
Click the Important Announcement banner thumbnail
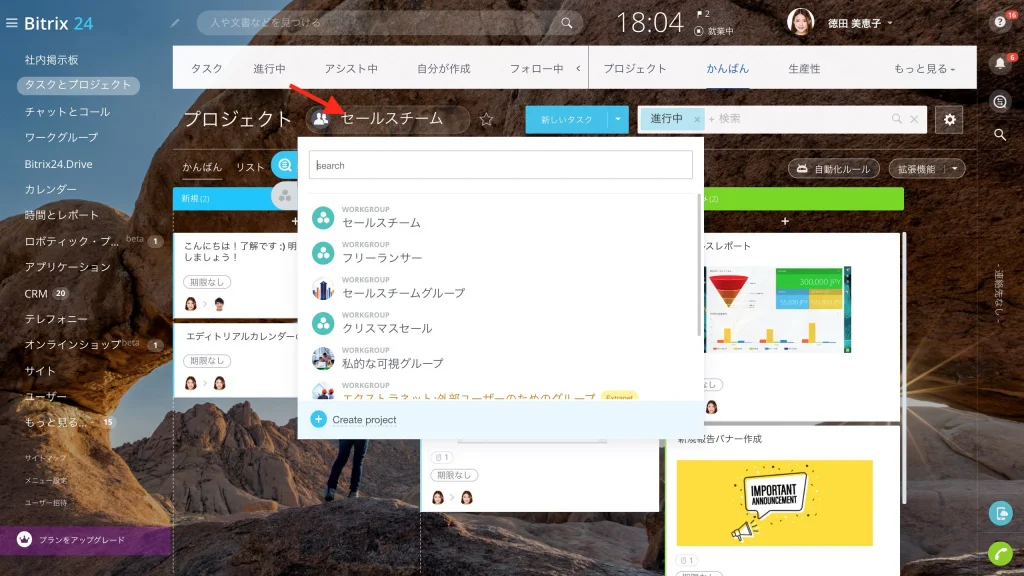(774, 503)
